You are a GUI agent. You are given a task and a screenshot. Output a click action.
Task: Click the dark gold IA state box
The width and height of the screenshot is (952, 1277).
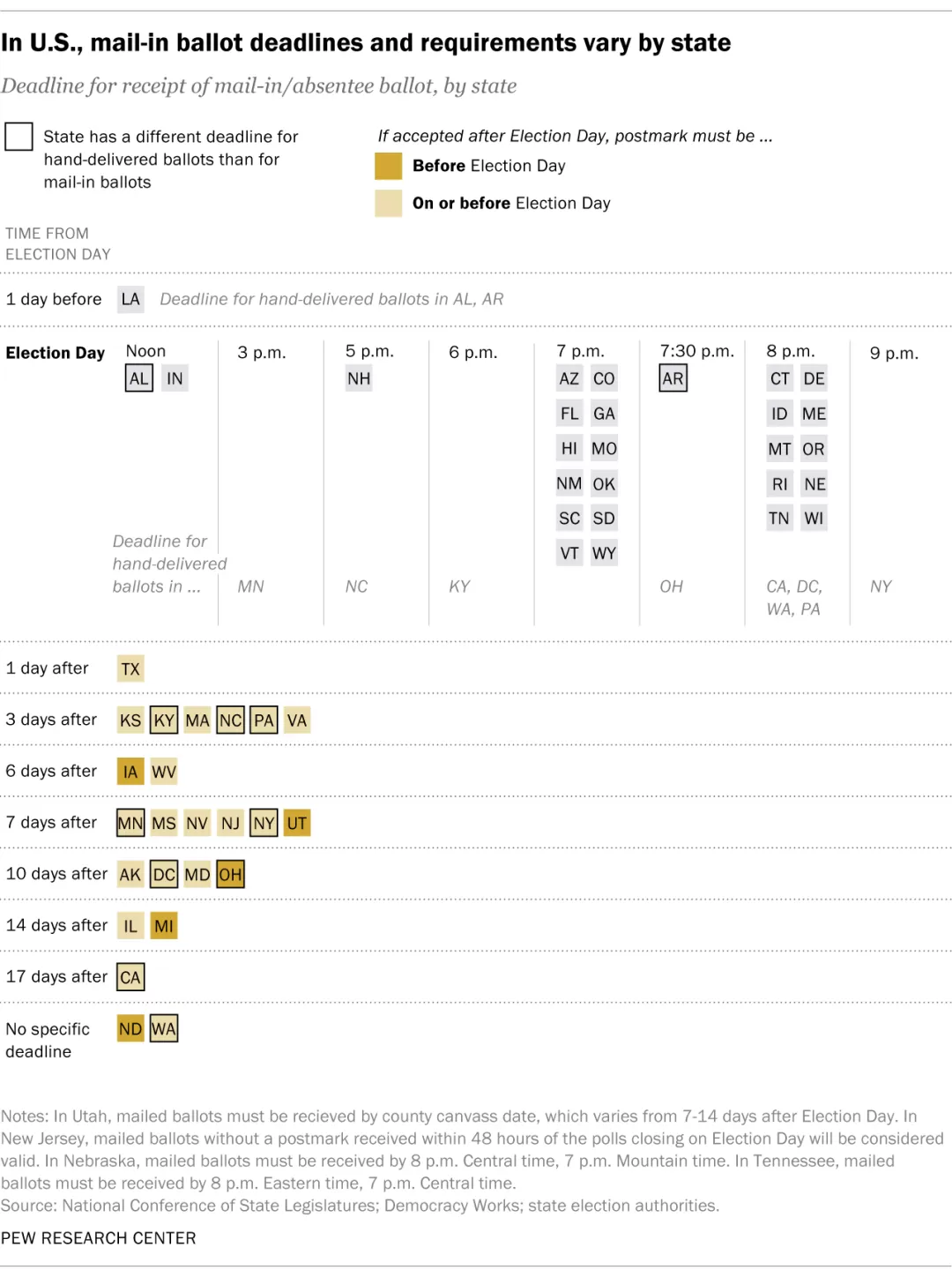tap(130, 773)
